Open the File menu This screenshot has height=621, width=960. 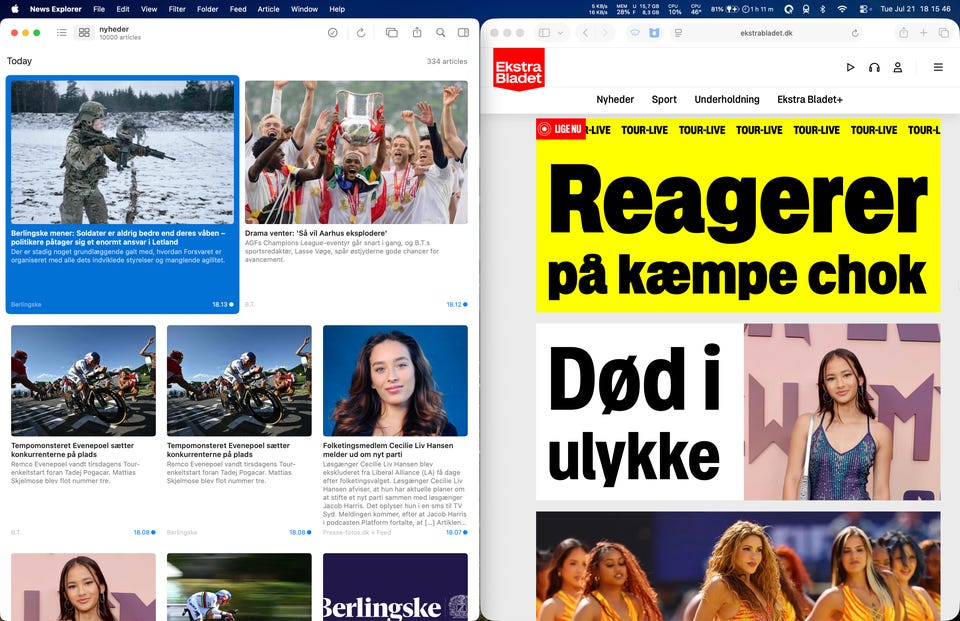tap(99, 9)
